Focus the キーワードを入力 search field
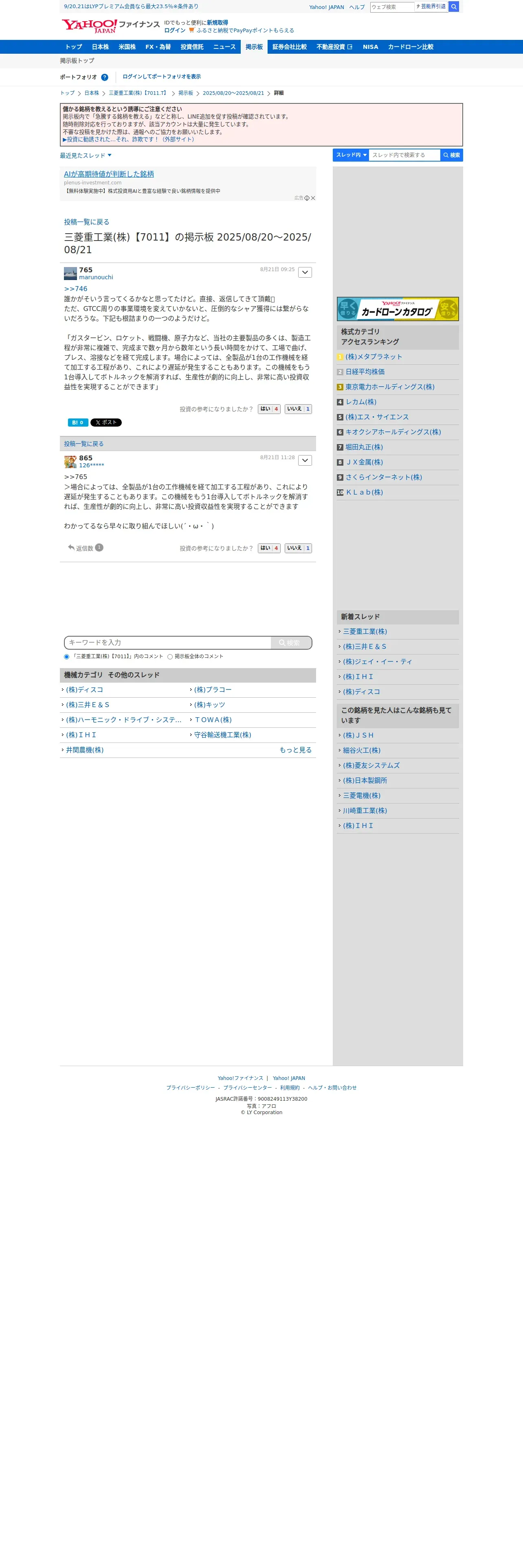This screenshot has width=523, height=1568. click(x=168, y=643)
